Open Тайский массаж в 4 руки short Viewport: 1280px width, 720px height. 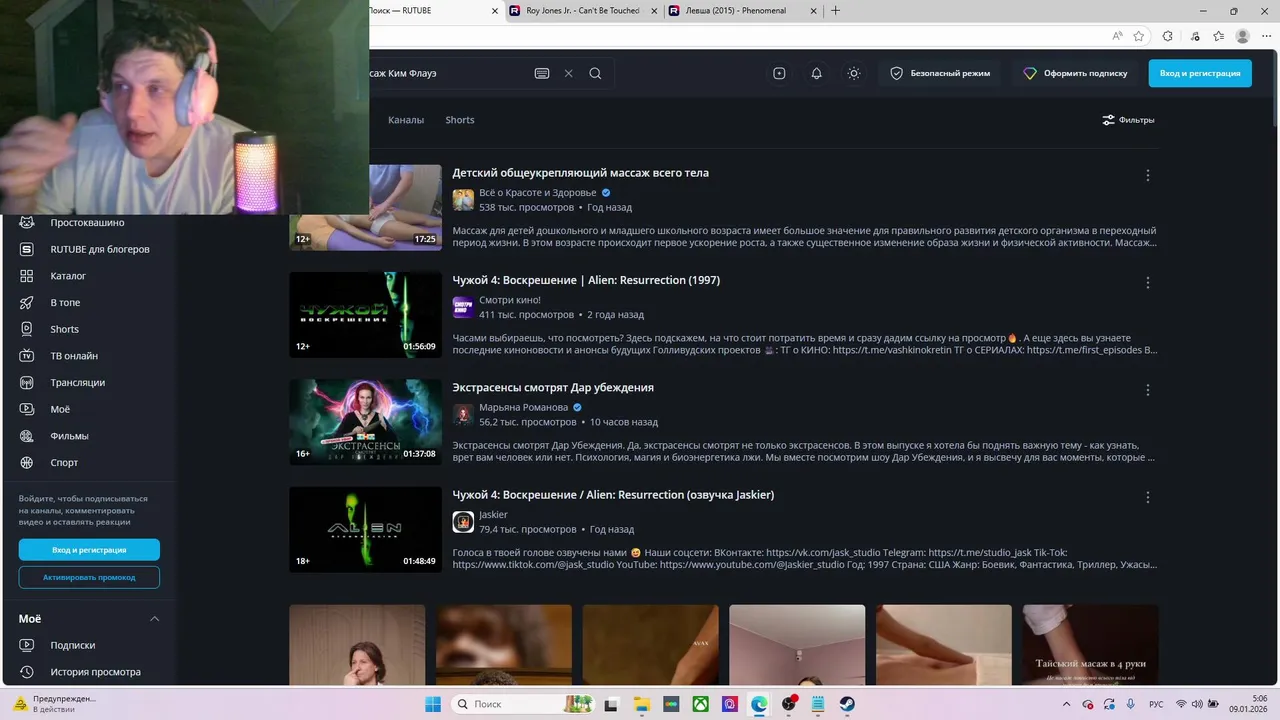pyautogui.click(x=1090, y=645)
